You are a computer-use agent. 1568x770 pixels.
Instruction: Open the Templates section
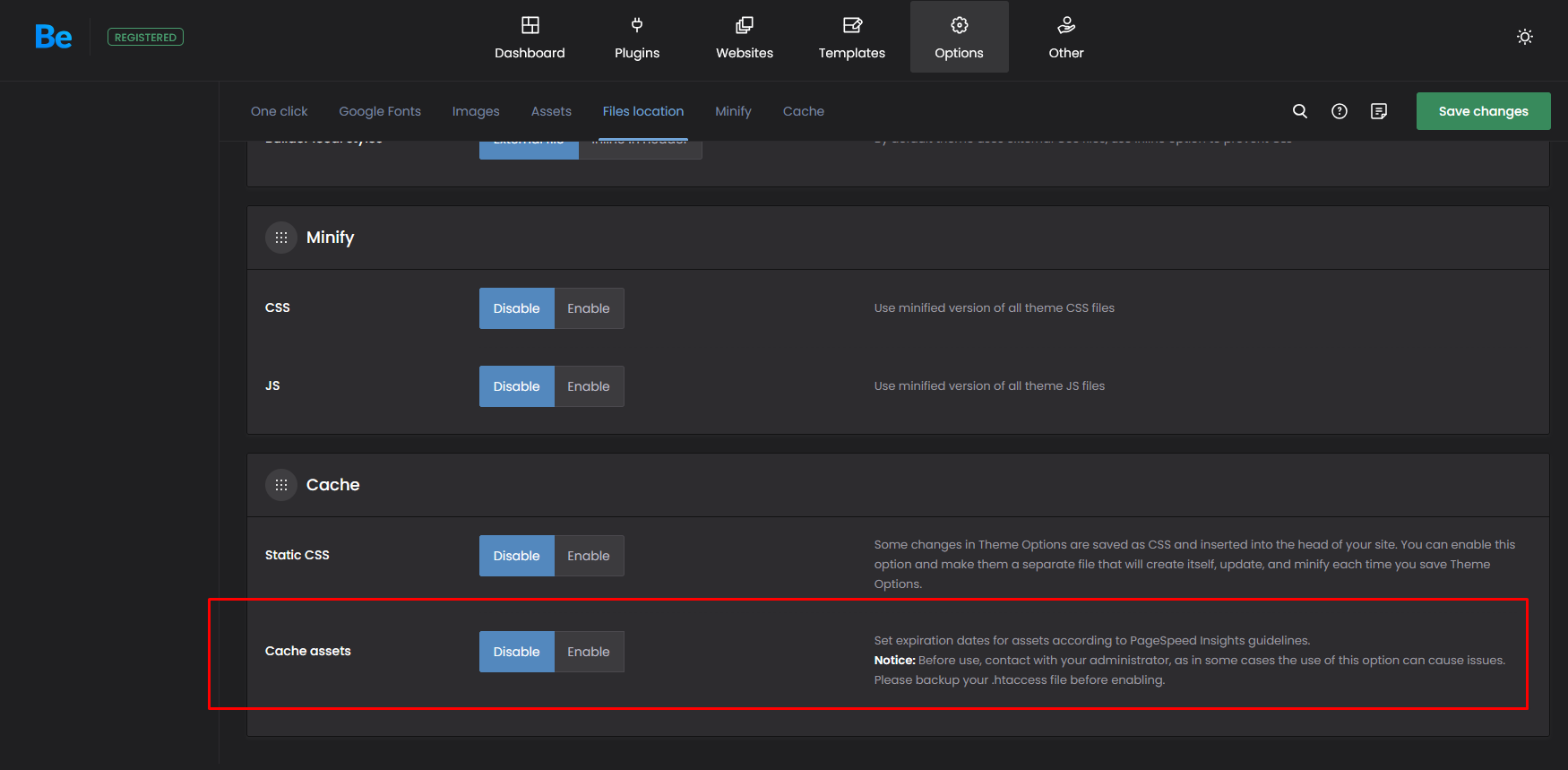(x=851, y=38)
